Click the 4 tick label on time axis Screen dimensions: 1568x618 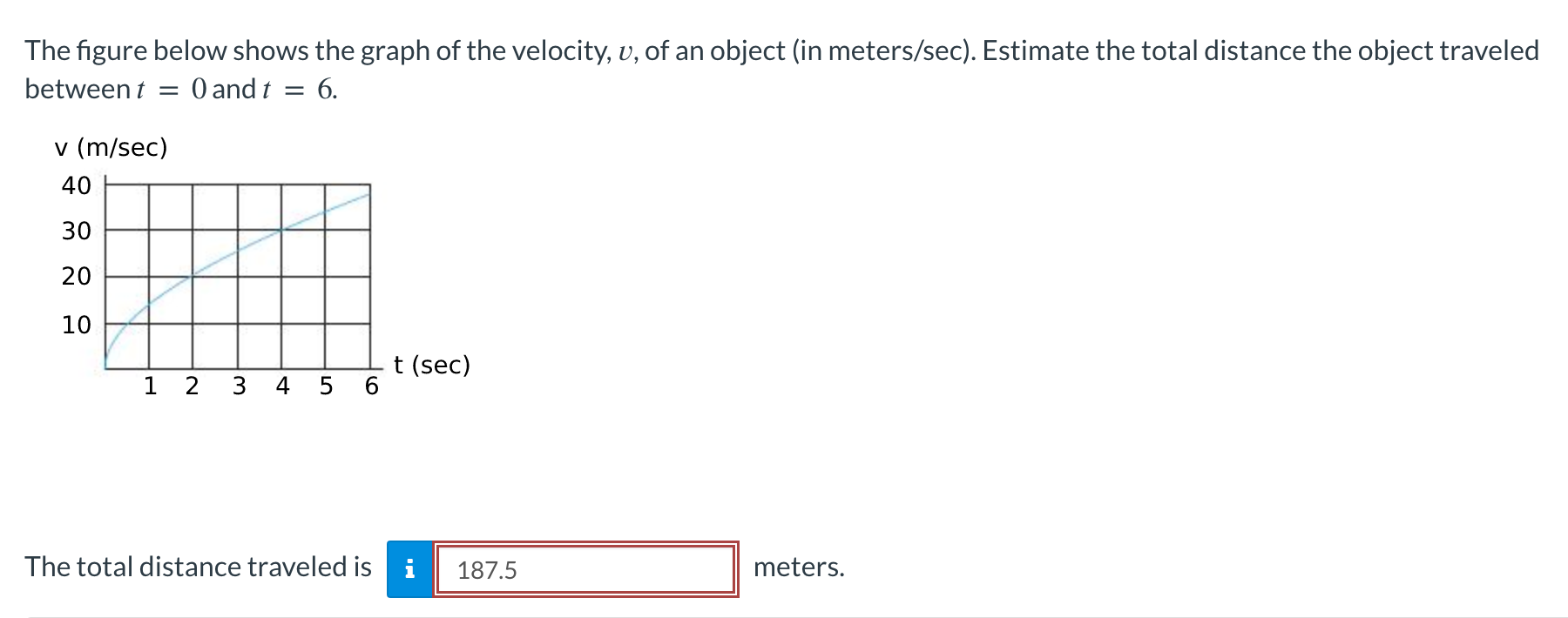pyautogui.click(x=282, y=386)
